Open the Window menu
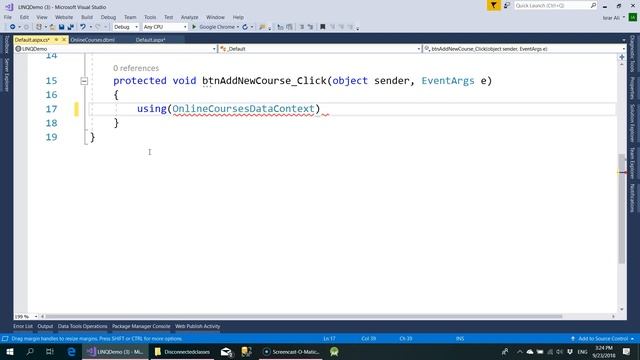The width and height of the screenshot is (640, 360). click(x=215, y=17)
